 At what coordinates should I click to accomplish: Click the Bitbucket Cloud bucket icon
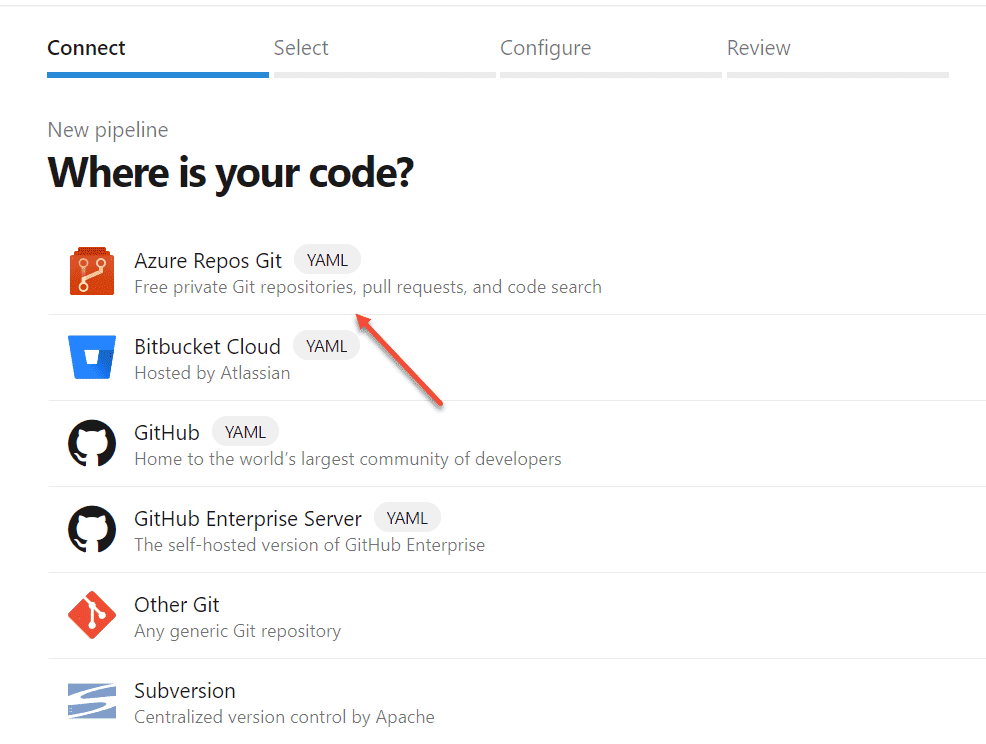tap(92, 357)
